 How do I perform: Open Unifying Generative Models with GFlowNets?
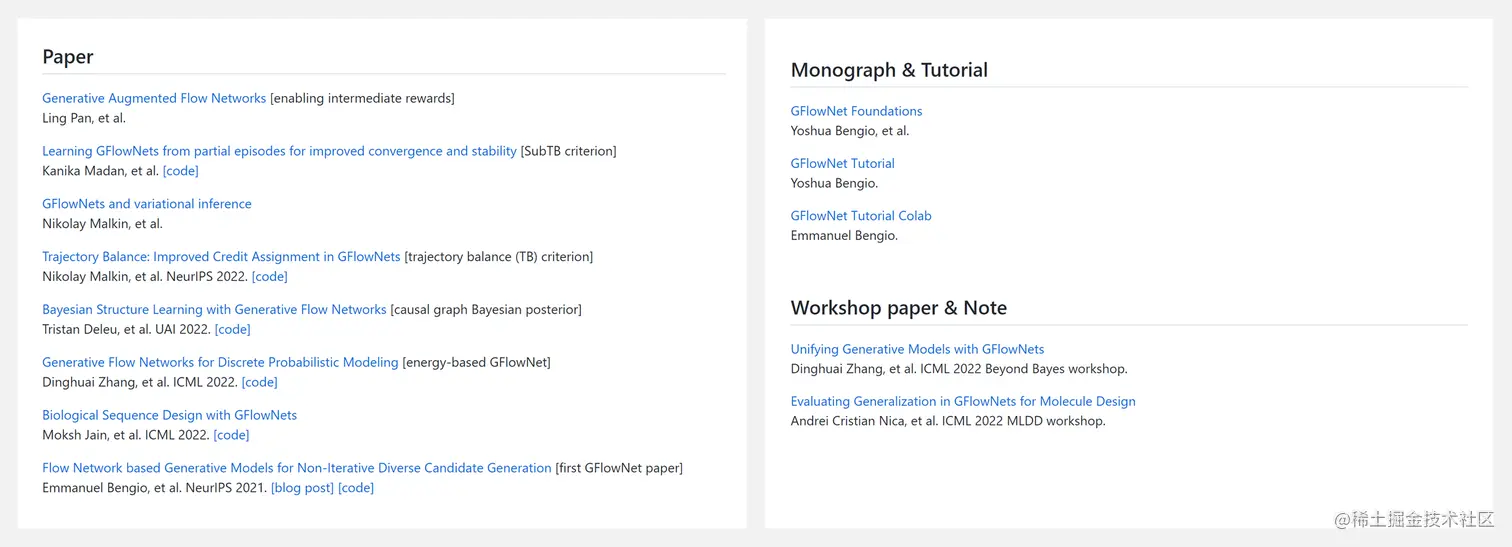coord(917,349)
